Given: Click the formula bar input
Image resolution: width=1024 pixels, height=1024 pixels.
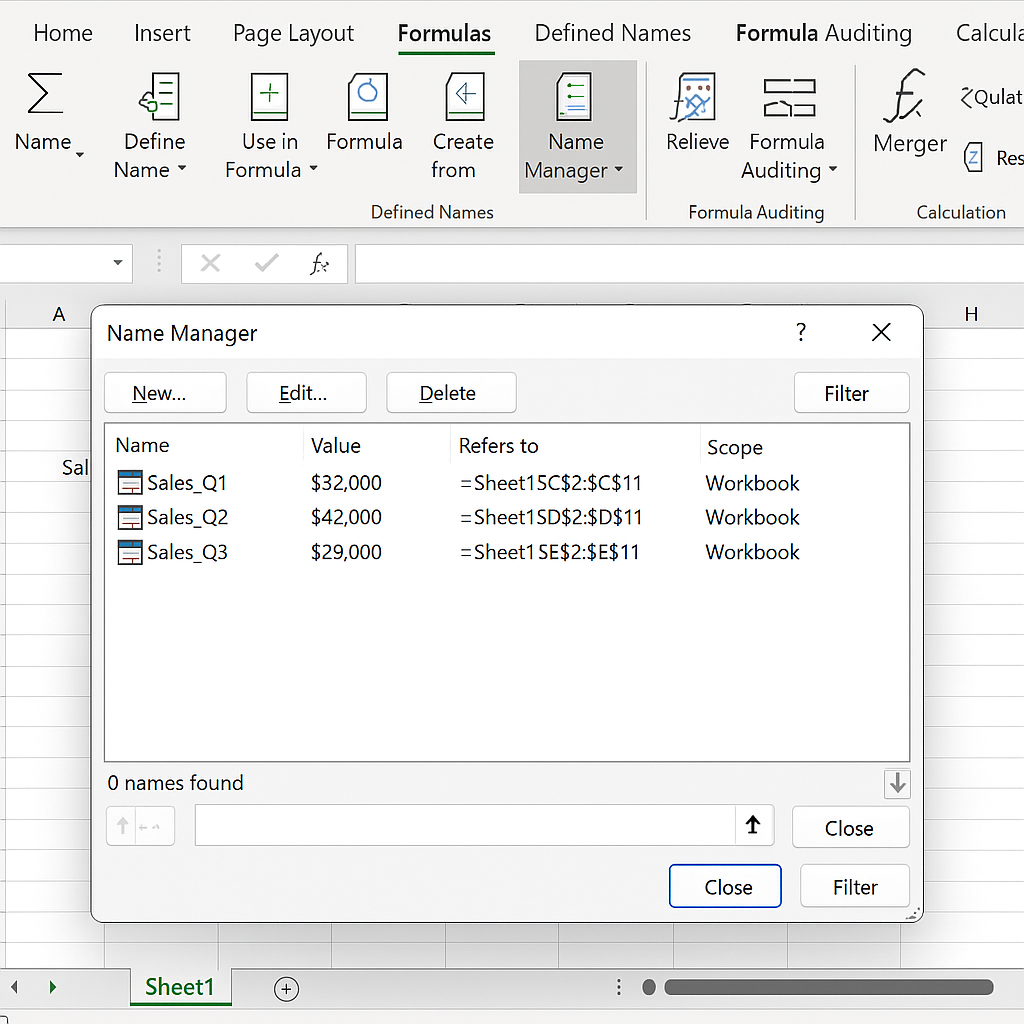Looking at the screenshot, I should 689,264.
